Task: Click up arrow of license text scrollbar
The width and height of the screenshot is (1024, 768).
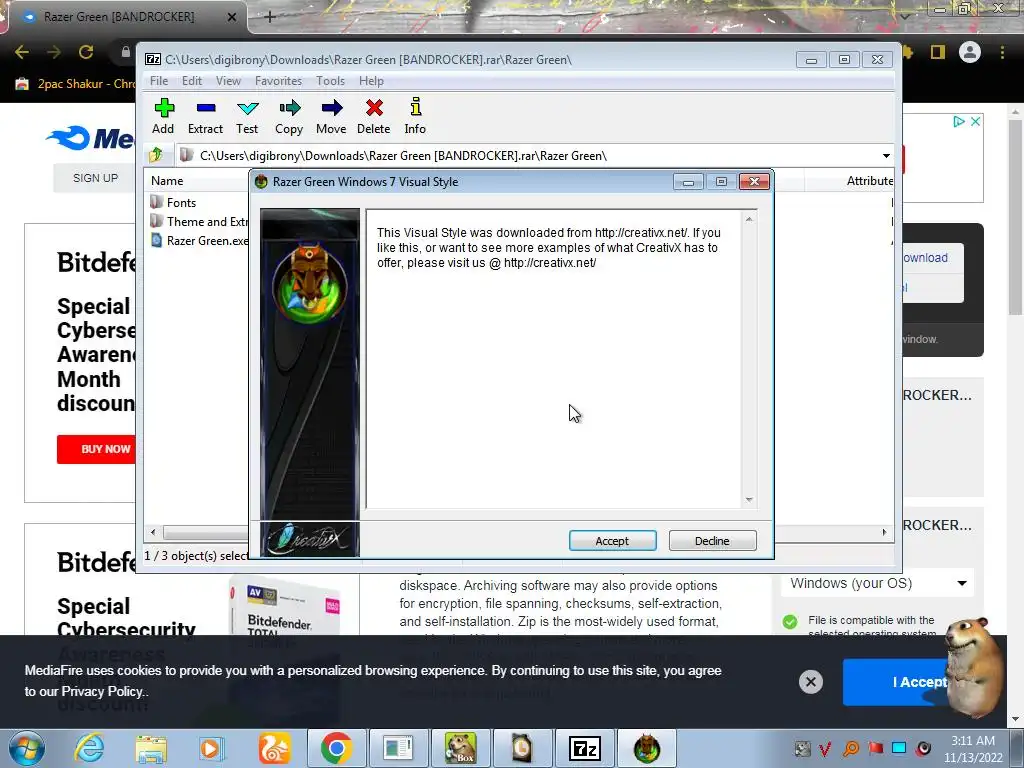Action: tap(749, 219)
